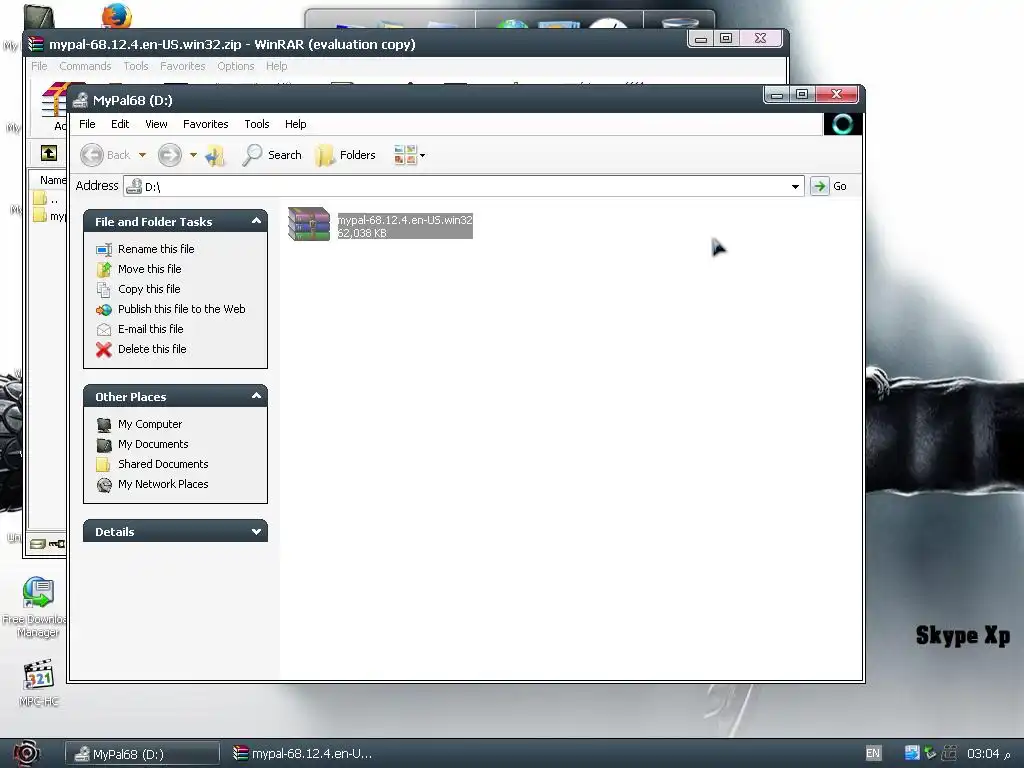The height and width of the screenshot is (768, 1024).
Task: Go up one folder level icon
Action: pos(215,155)
